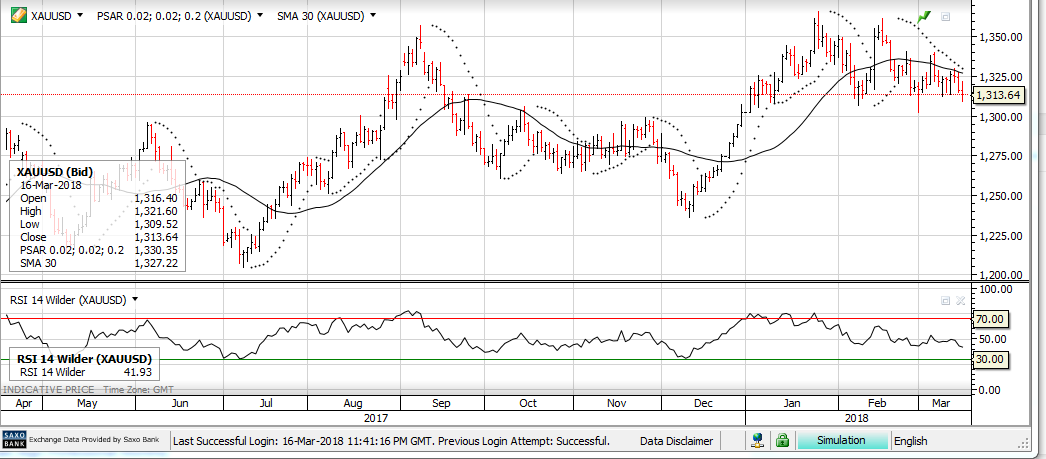The height and width of the screenshot is (459, 1046).
Task: Maximize the main price chart panel
Action: coord(946,17)
